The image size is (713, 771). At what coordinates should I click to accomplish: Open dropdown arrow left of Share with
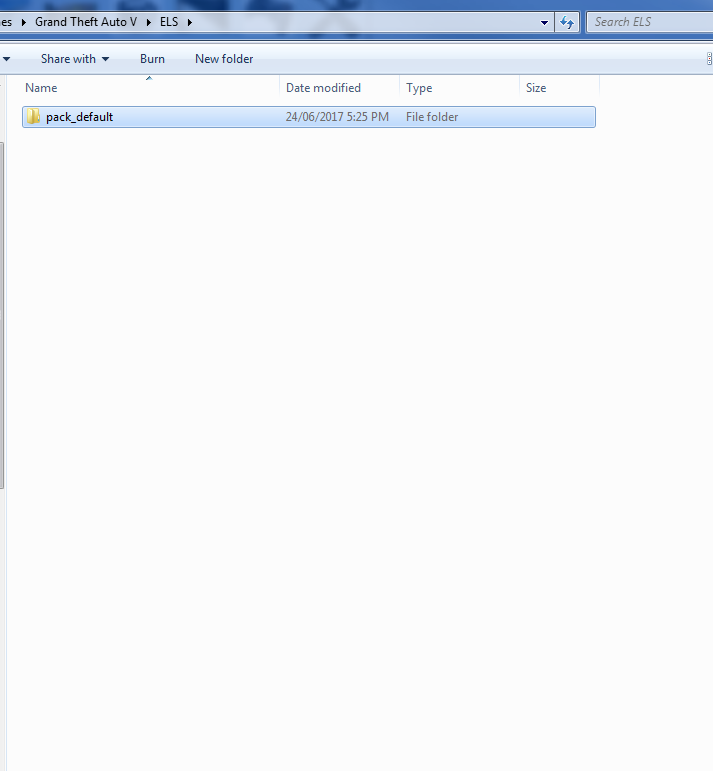(6, 59)
